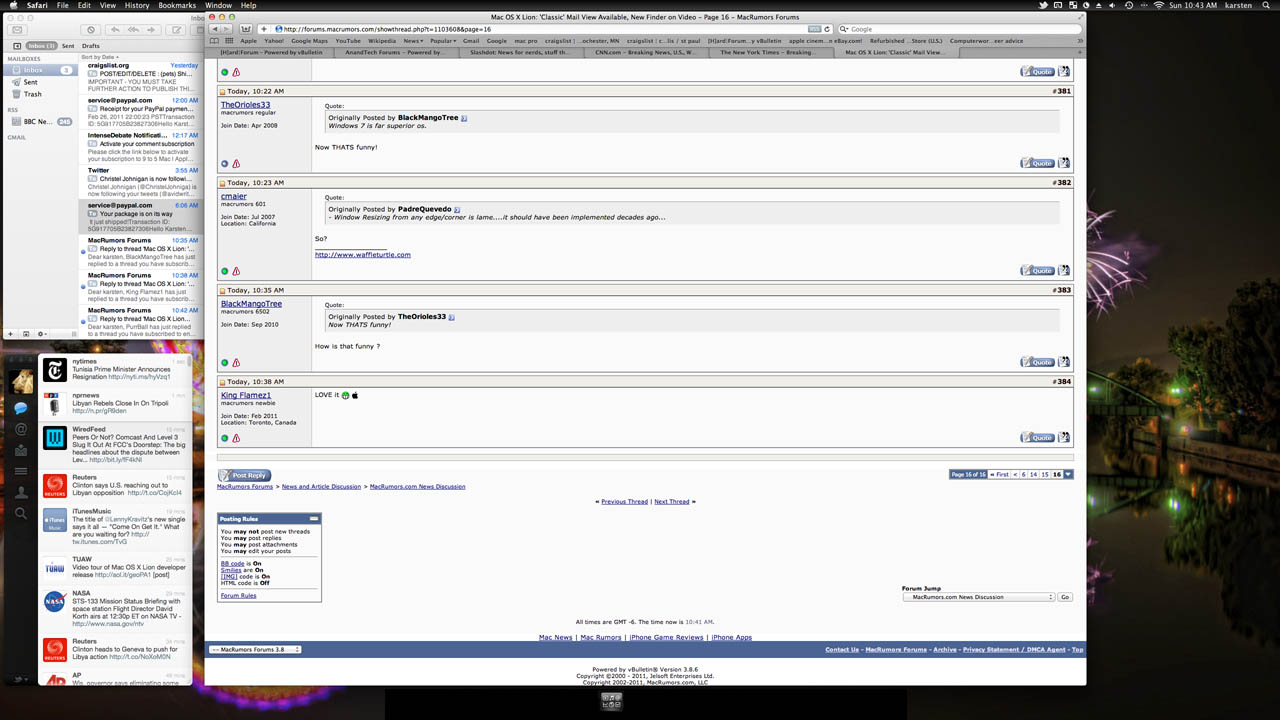1280x720 pixels.
Task: Open the Forum Jump dropdown
Action: 978,597
